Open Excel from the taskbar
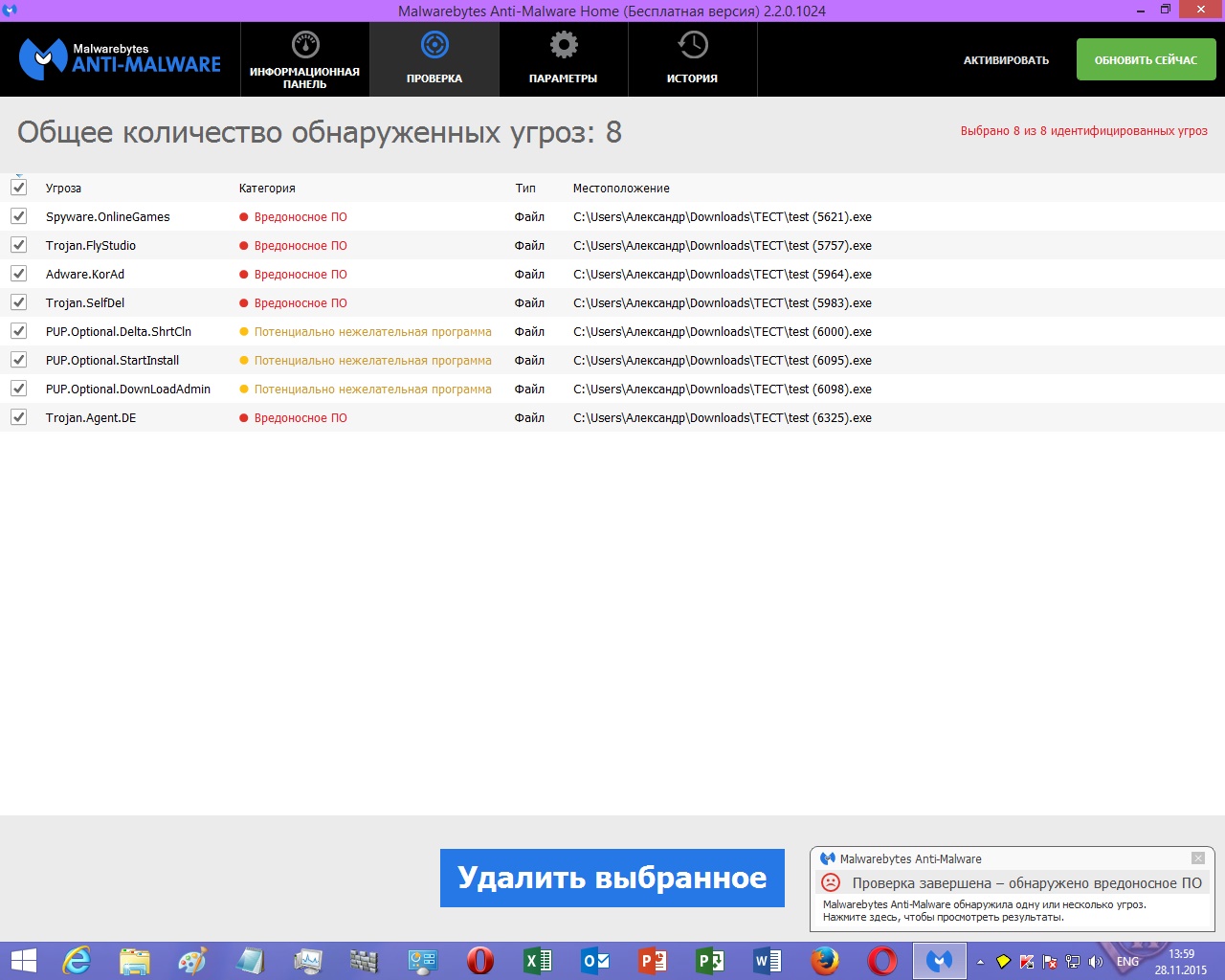This screenshot has height=980, width=1225. (x=538, y=960)
